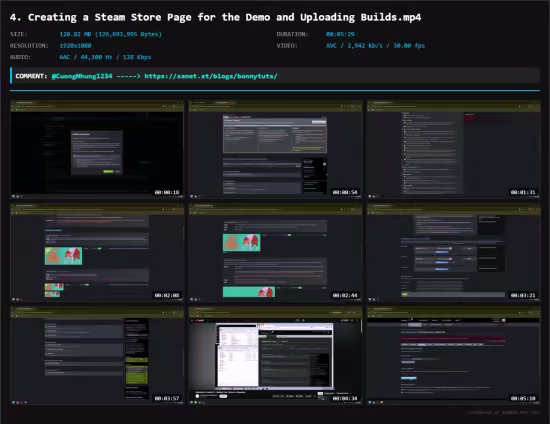Image resolution: width=550 pixels, height=424 pixels.
Task: Select the file size value '120.82 MB'
Action: coord(110,34)
